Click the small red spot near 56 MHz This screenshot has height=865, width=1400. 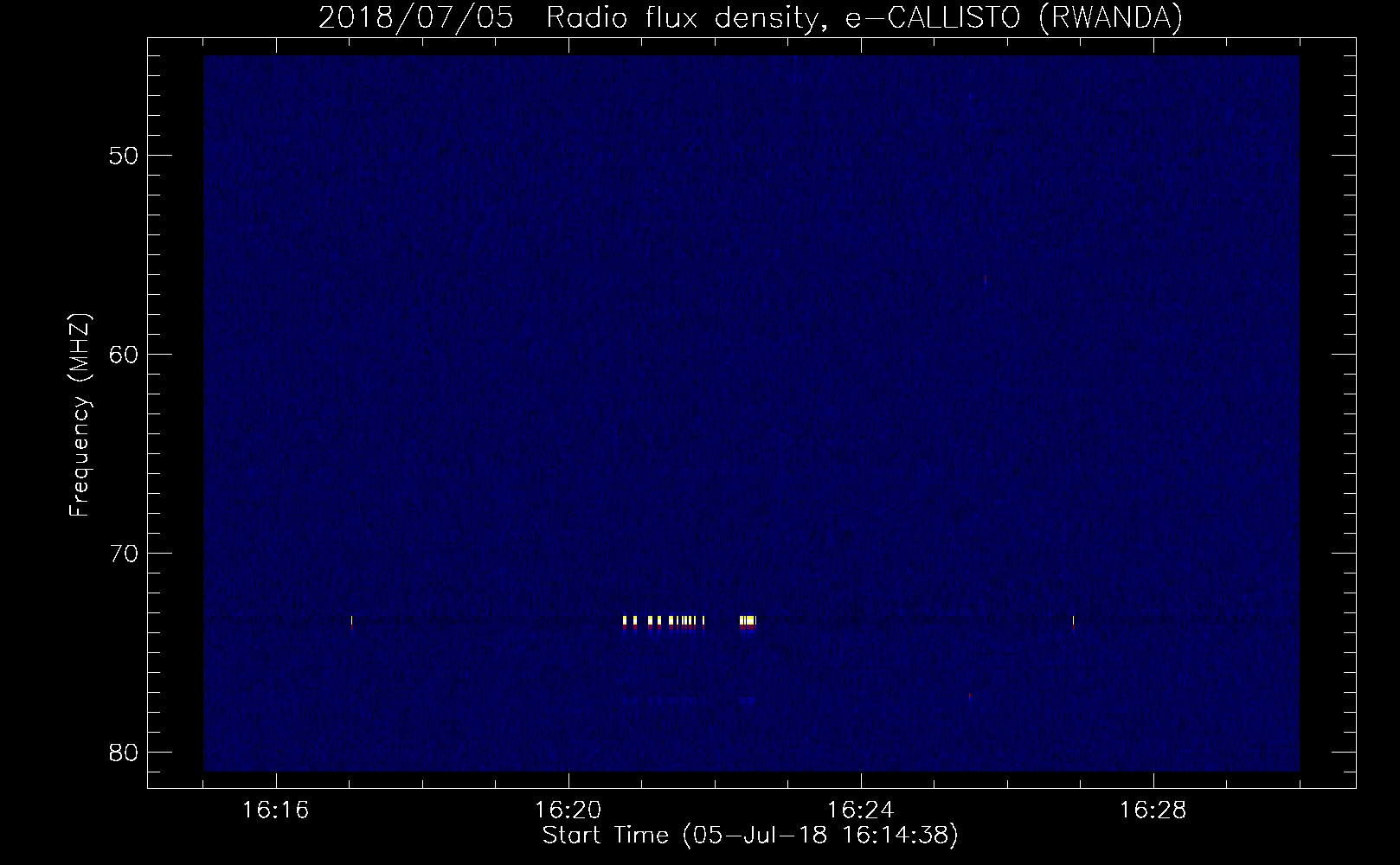tap(985, 279)
